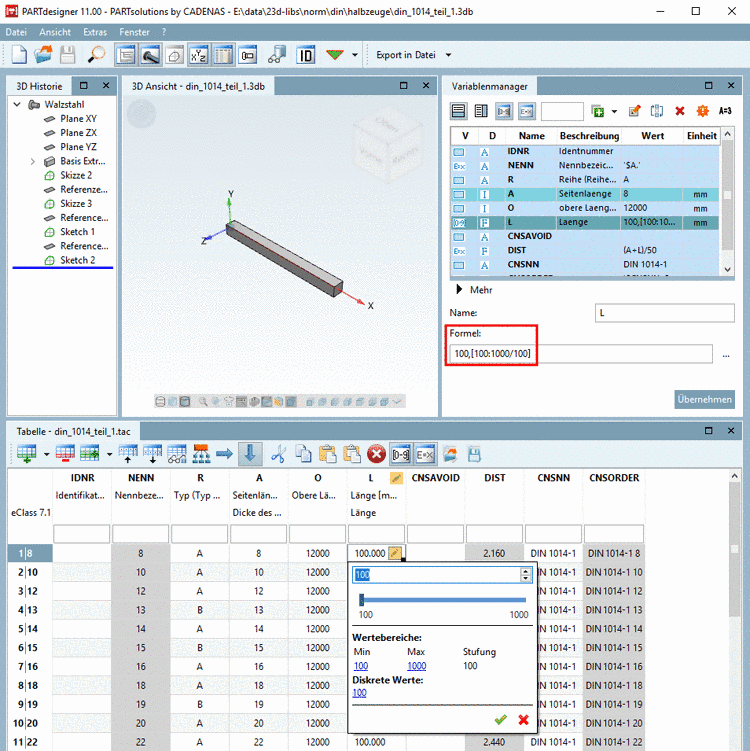
Task: Click red X delete variable icon
Action: click(680, 111)
